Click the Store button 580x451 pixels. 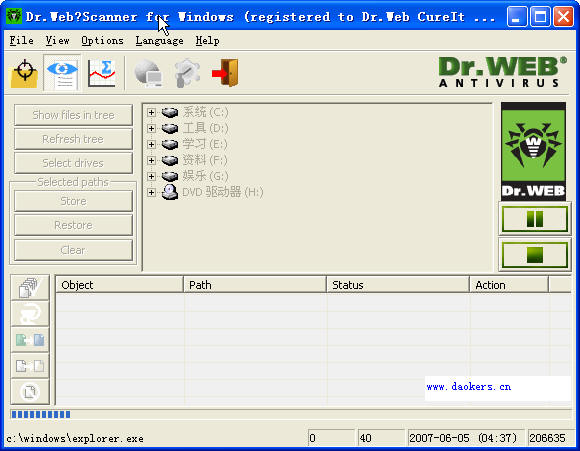73,201
